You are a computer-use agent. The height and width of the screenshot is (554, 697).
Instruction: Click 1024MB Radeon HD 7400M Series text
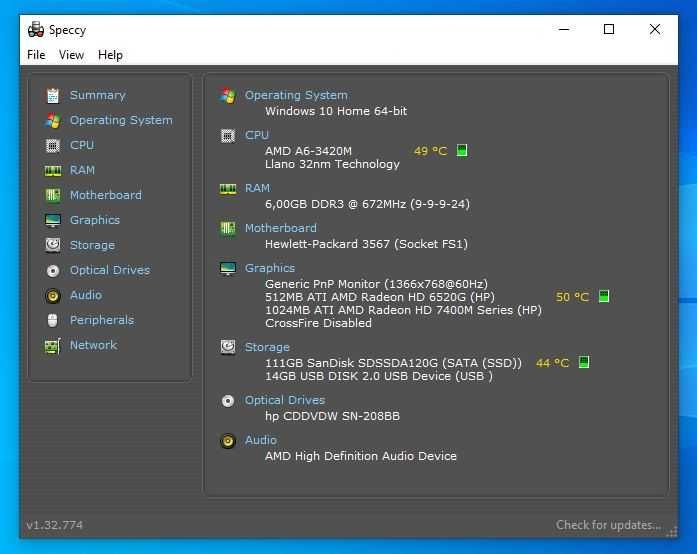point(403,310)
